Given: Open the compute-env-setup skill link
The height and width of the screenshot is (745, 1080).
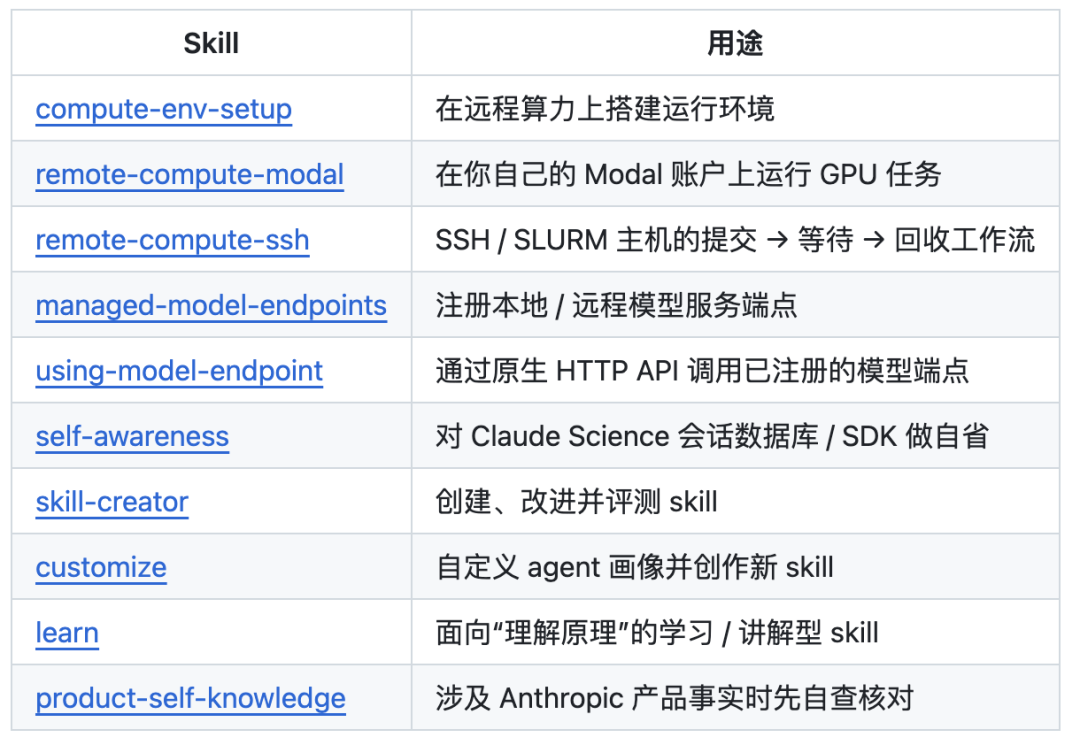Looking at the screenshot, I should click(x=164, y=109).
